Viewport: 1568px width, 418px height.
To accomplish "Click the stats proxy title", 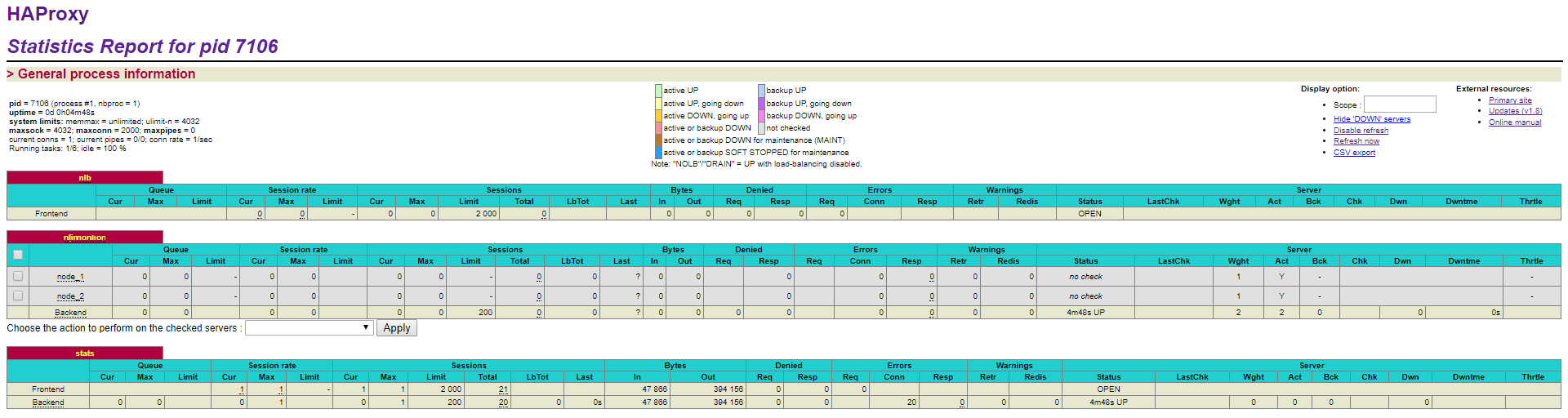I will click(85, 354).
